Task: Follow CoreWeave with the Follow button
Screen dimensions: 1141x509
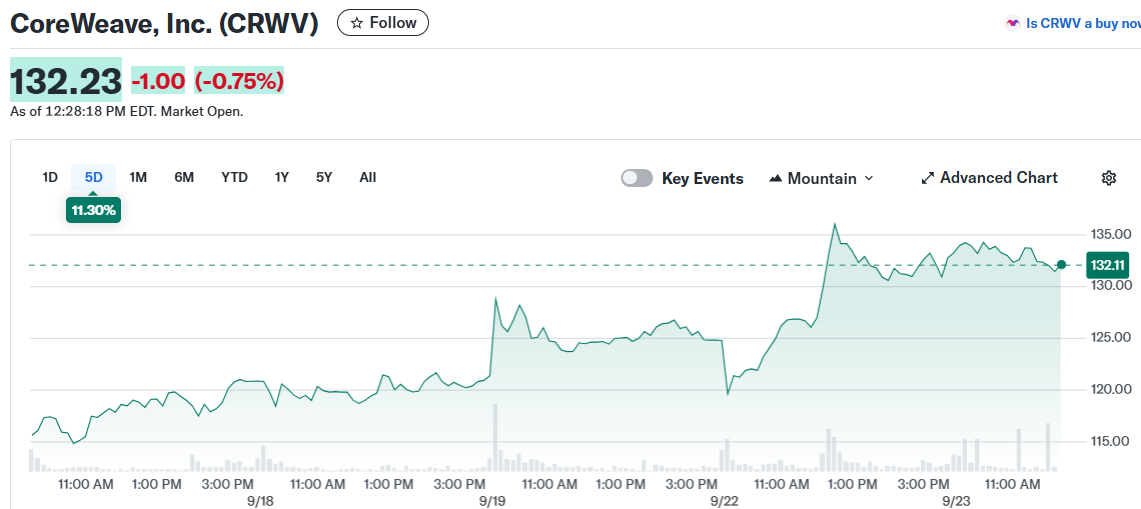Action: 383,23
